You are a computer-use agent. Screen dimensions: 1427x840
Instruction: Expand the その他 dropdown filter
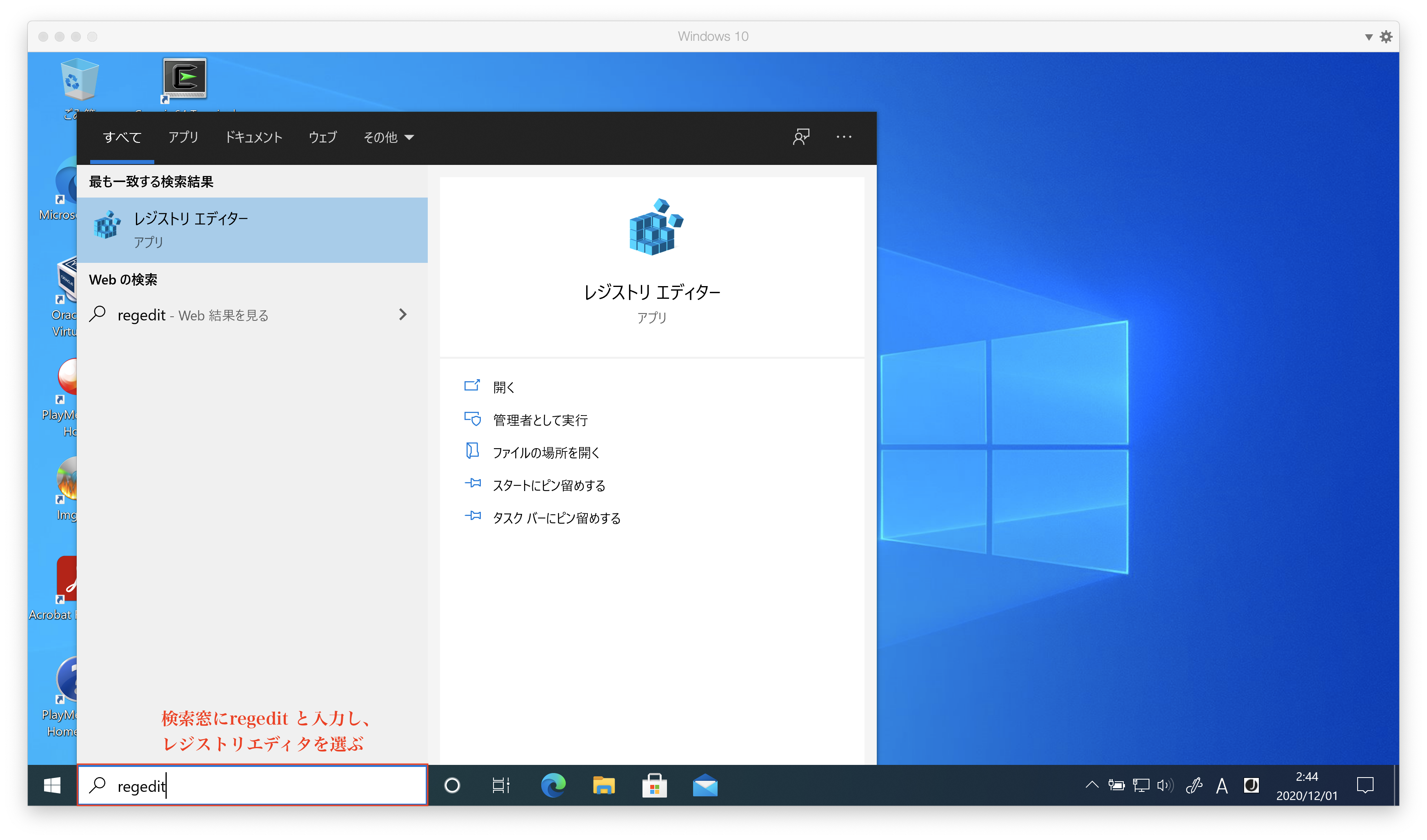pos(389,137)
